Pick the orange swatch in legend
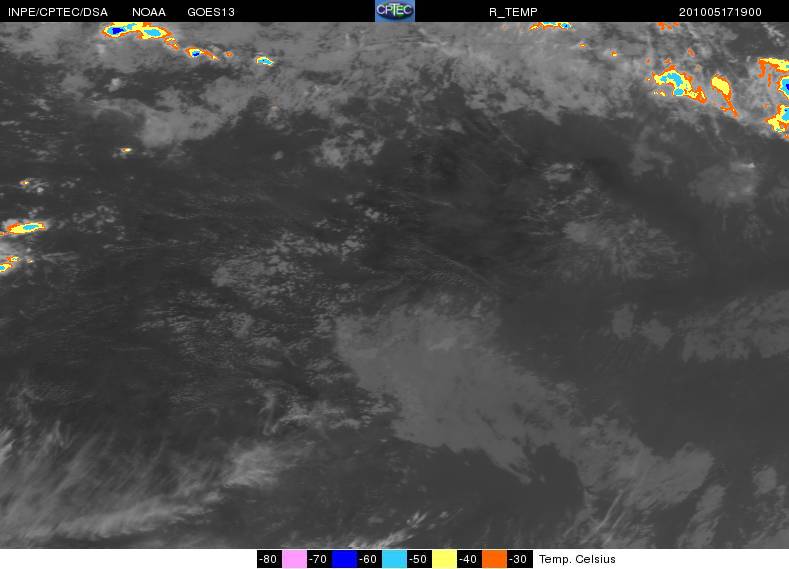Image resolution: width=789 pixels, height=569 pixels. [495, 559]
